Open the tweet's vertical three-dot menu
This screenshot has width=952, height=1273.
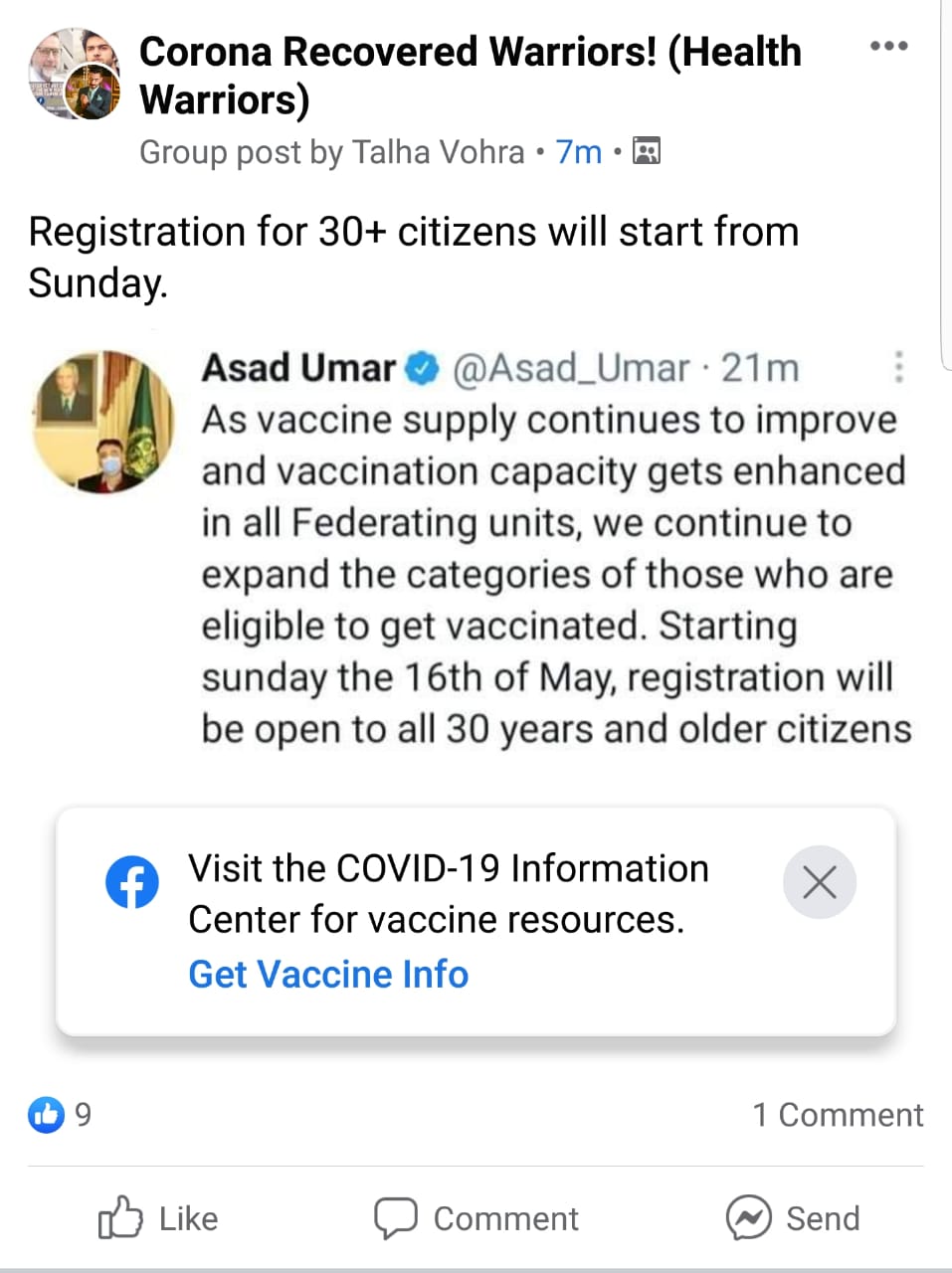898,367
